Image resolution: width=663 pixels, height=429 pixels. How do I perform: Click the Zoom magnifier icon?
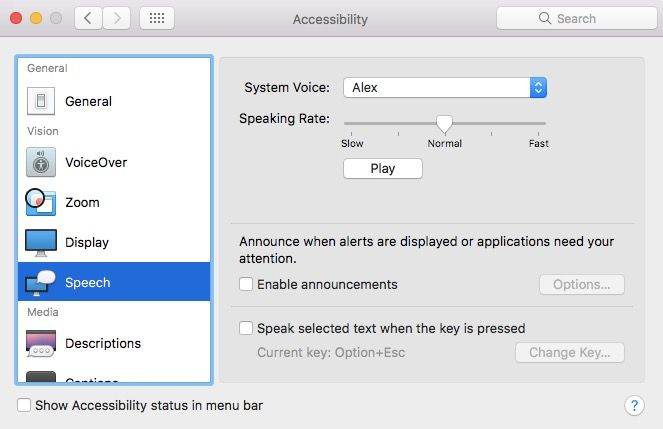41,202
